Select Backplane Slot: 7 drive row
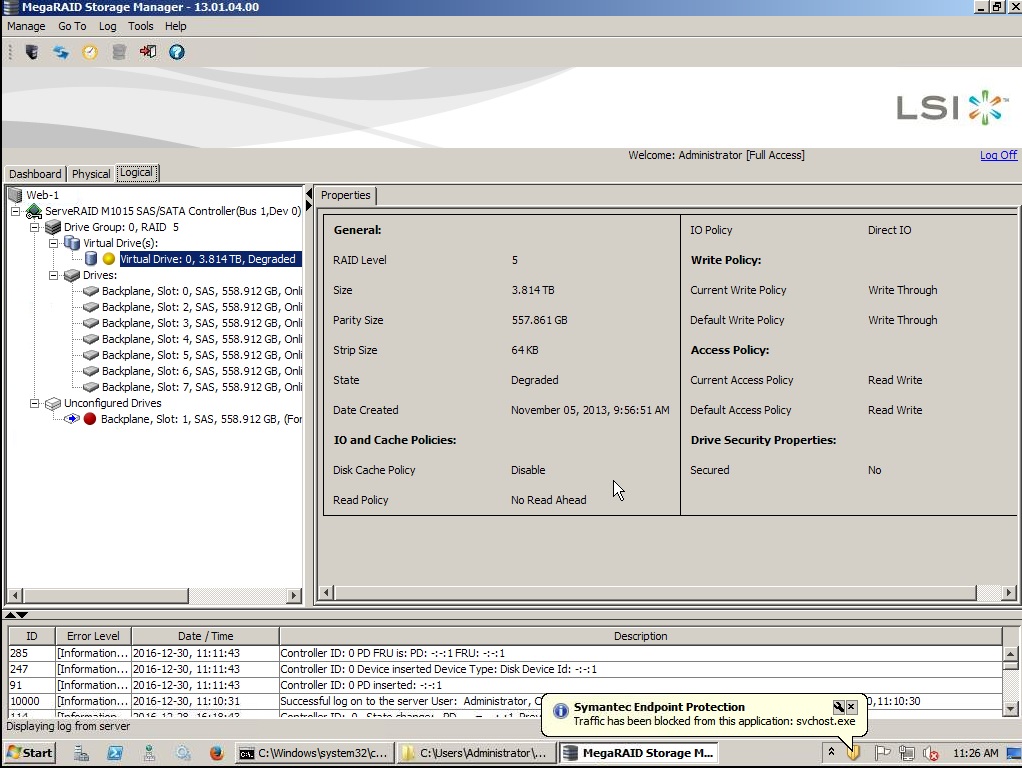The image size is (1022, 768). pyautogui.click(x=201, y=387)
